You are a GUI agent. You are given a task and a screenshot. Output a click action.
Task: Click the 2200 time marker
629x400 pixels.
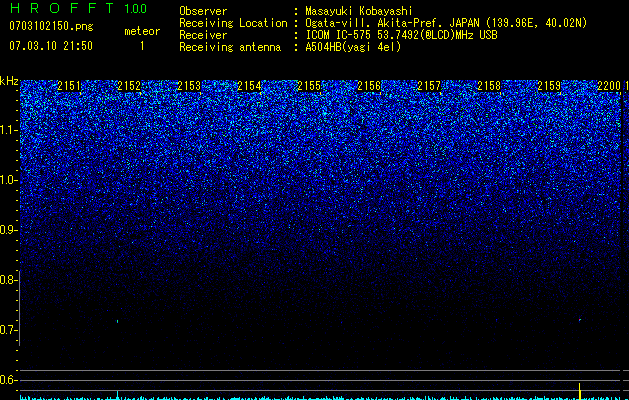[x=609, y=86]
